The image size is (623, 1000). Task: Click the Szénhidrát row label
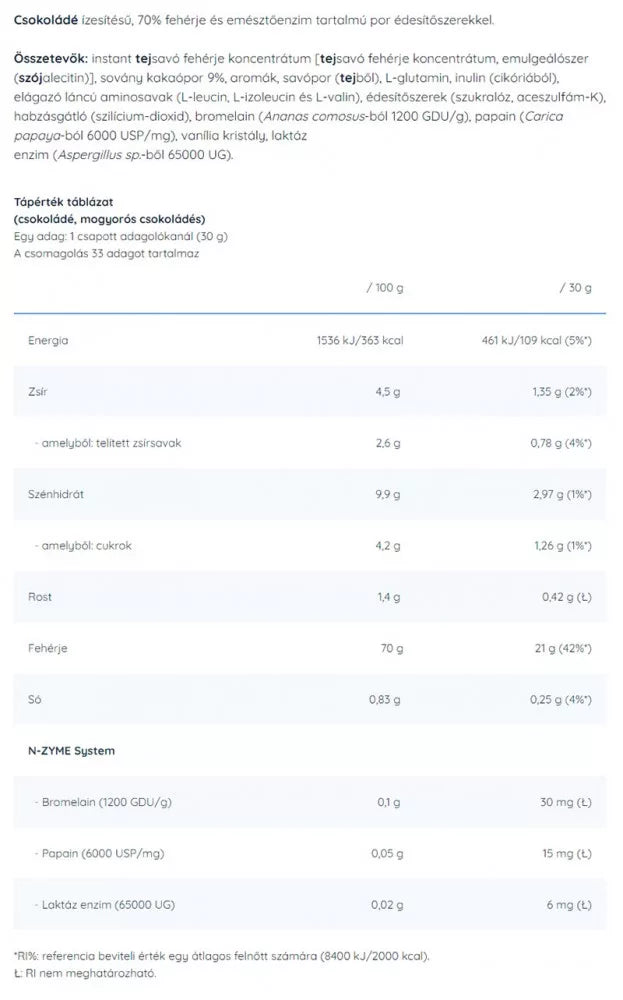pyautogui.click(x=56, y=494)
